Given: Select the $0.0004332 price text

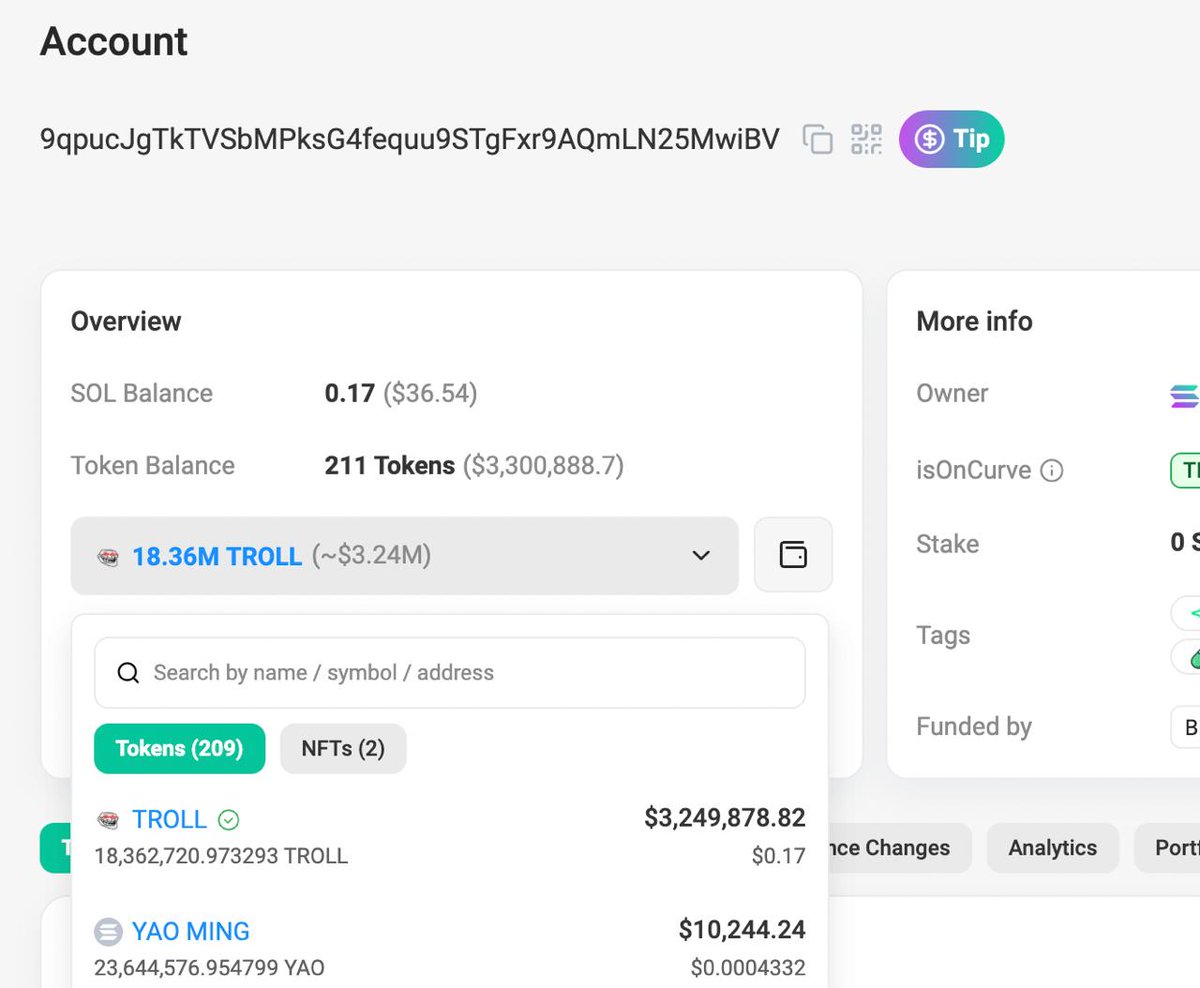Looking at the screenshot, I should pos(748,968).
